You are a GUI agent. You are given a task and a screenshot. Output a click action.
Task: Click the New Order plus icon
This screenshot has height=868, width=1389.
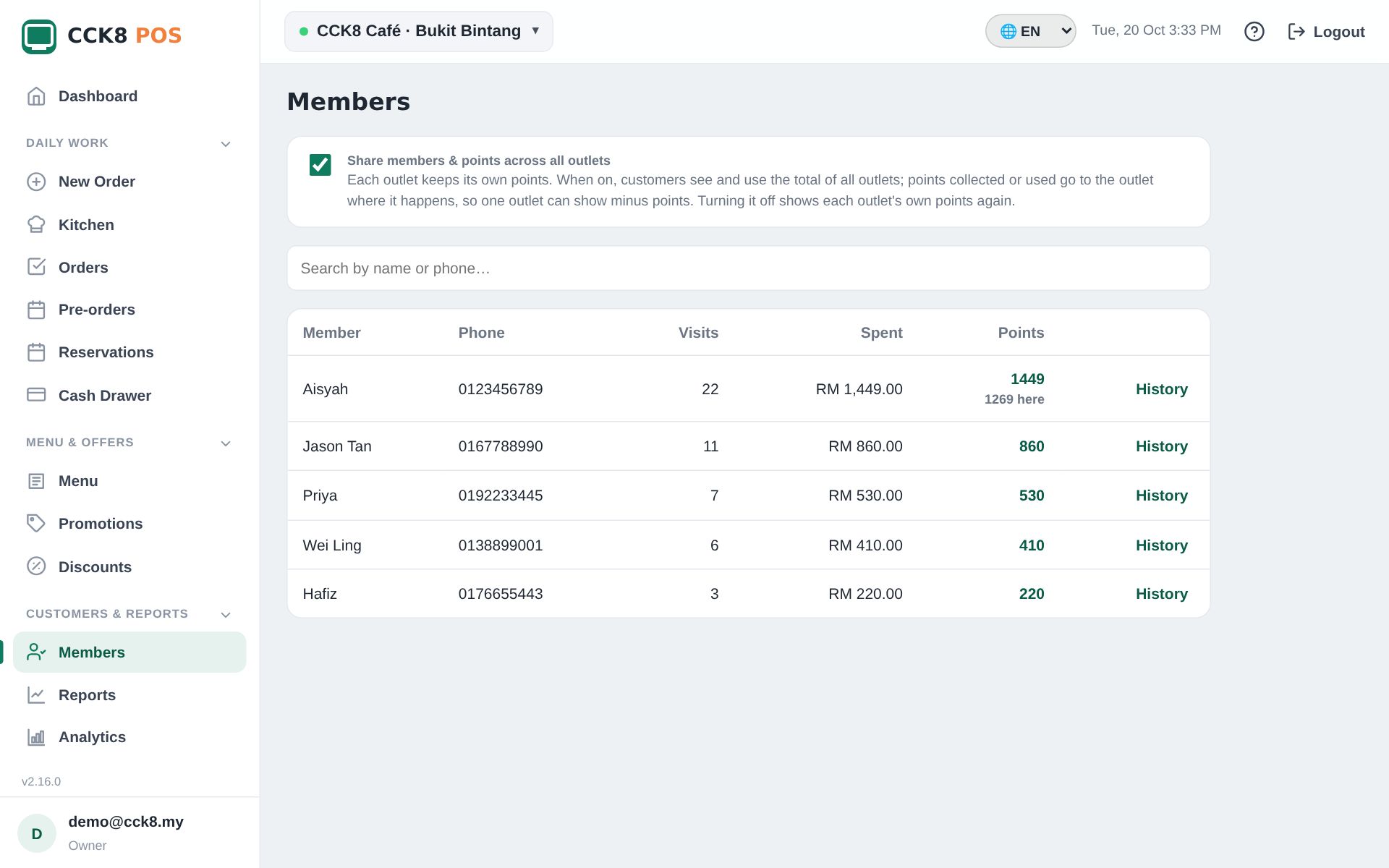[x=36, y=182]
